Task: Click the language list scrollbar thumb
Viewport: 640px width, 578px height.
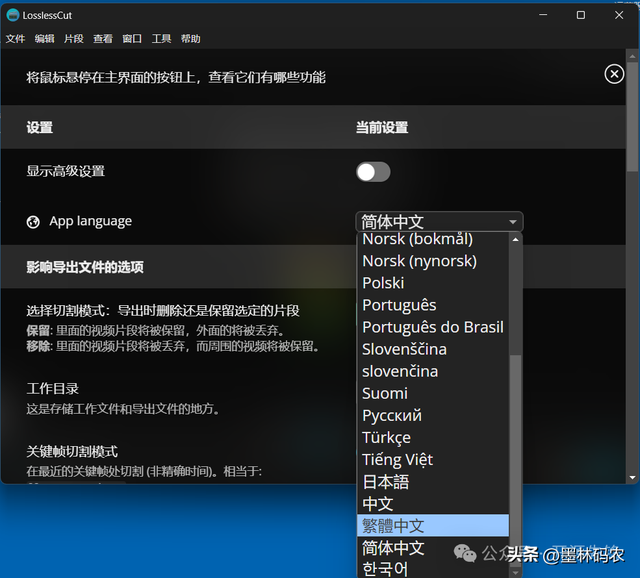Action: click(516, 461)
